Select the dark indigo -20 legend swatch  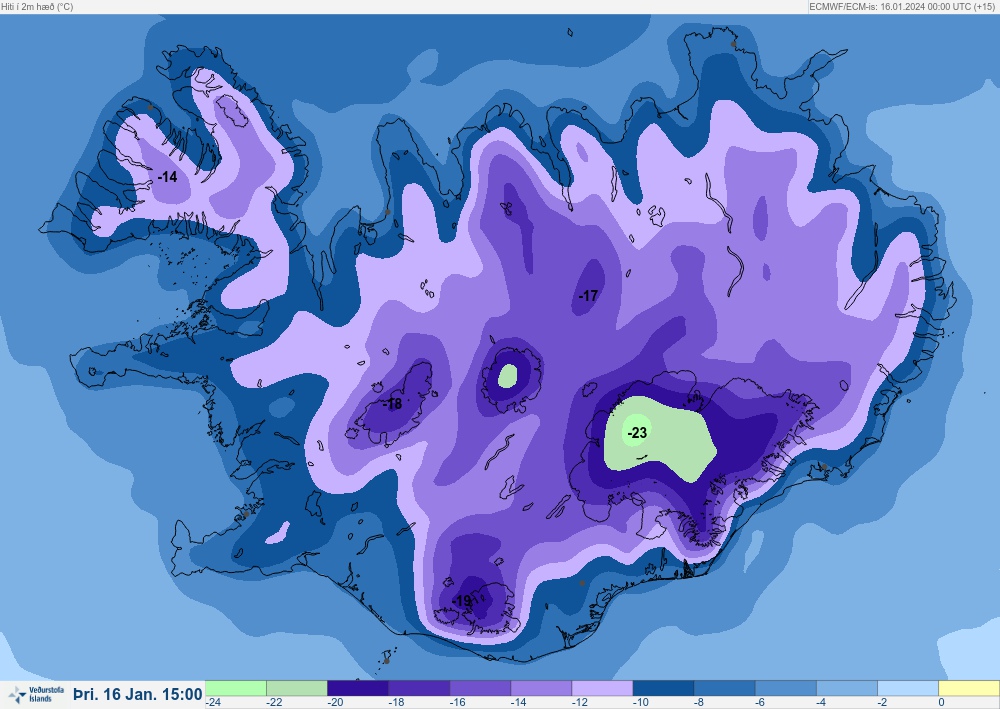(358, 688)
